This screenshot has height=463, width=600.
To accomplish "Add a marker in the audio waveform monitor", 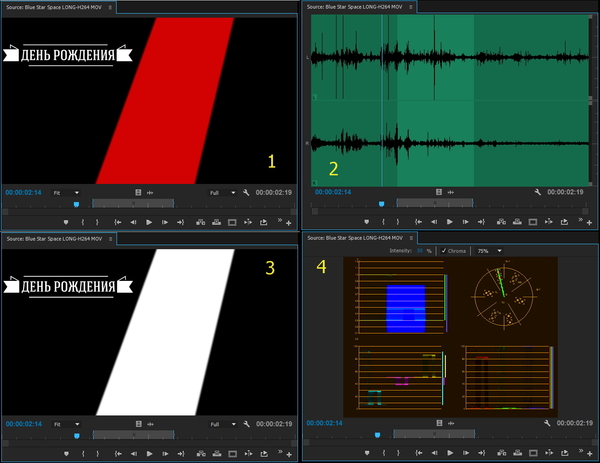I will (x=368, y=221).
